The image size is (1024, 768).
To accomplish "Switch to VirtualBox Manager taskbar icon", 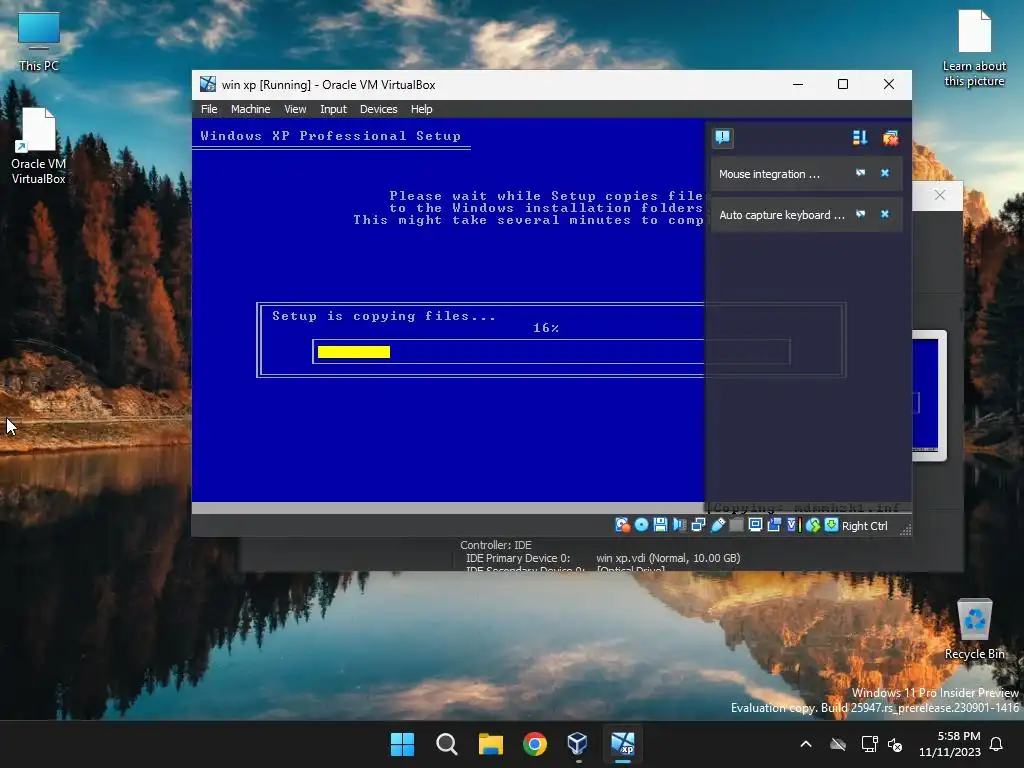I will coord(578,744).
